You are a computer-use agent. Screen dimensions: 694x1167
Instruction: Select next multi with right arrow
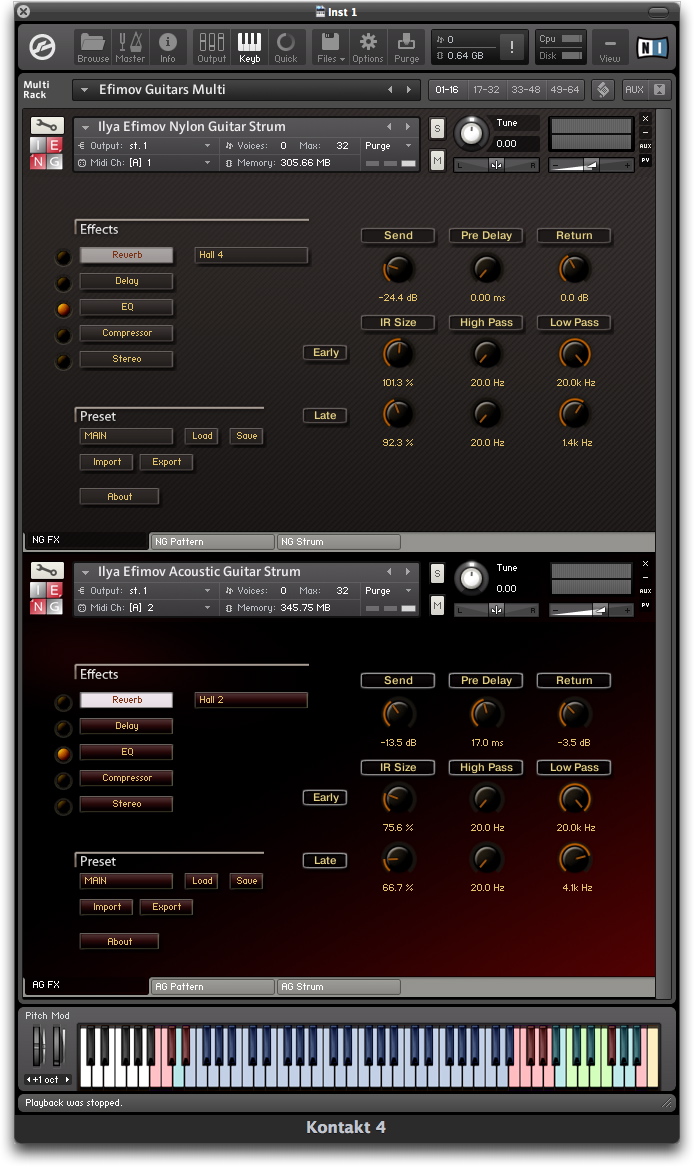[408, 89]
